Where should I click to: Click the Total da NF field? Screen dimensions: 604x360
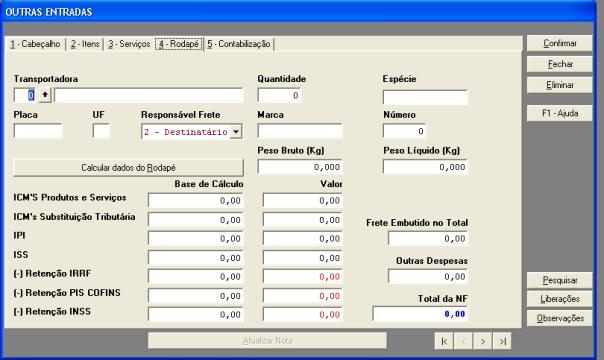[x=420, y=314]
